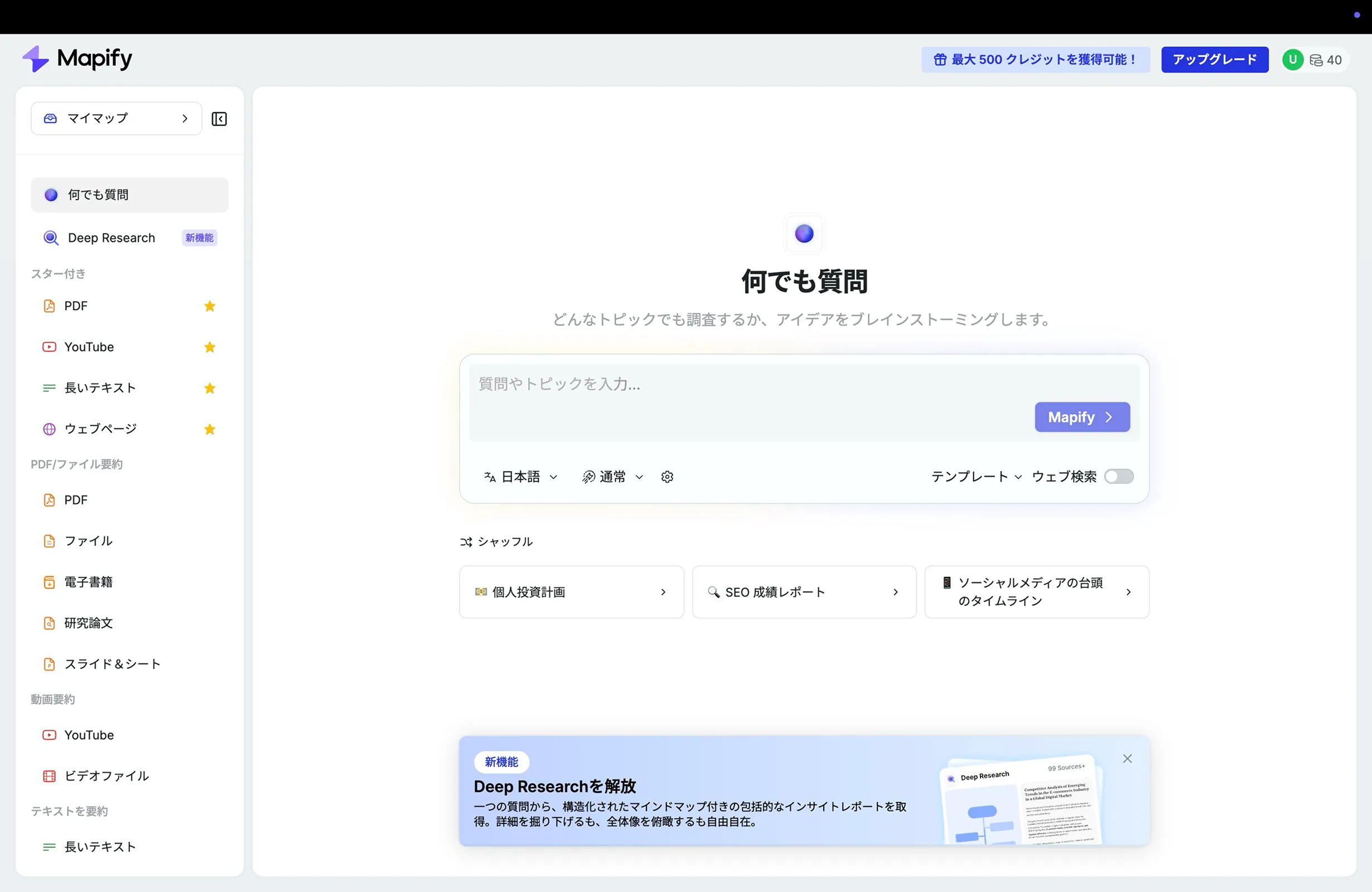The width and height of the screenshot is (1372, 892).
Task: Expand the テンプレート dropdown
Action: 975,477
